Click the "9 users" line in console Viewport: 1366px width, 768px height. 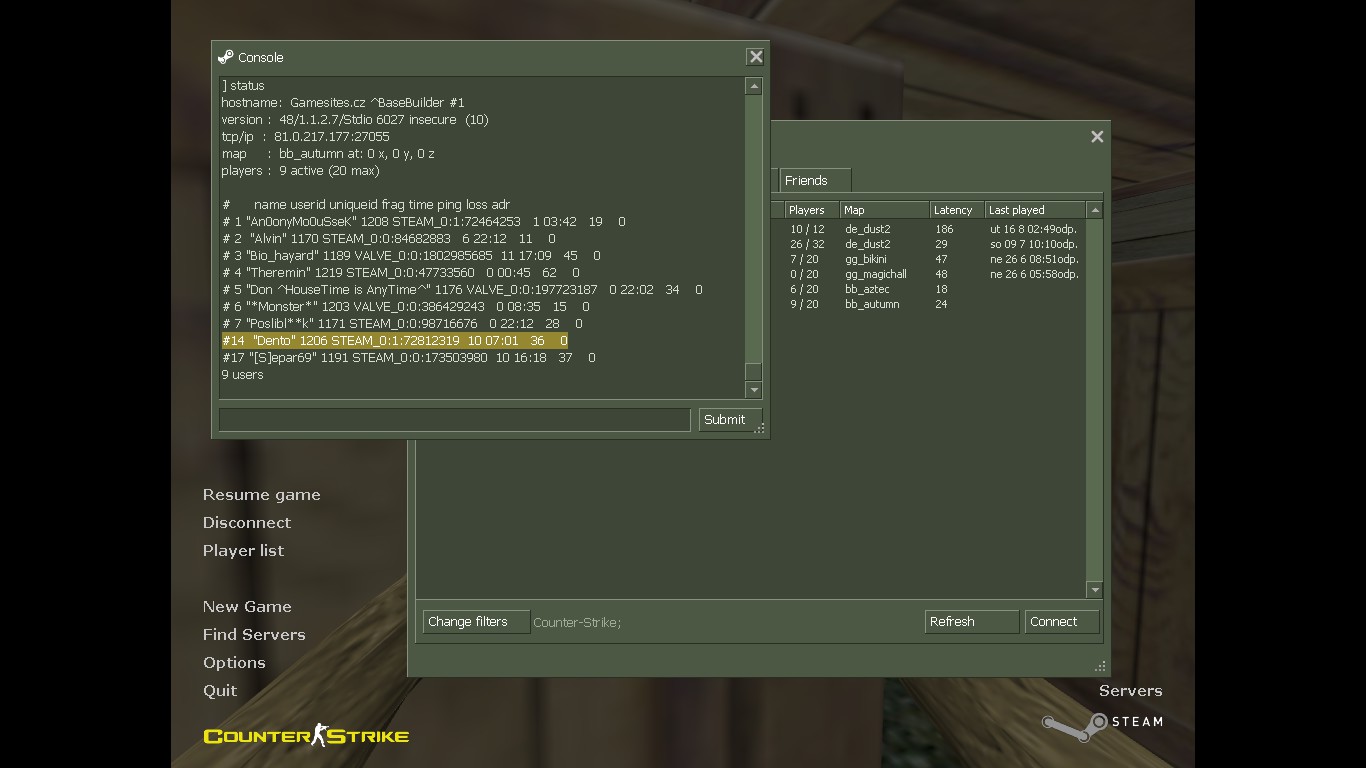[242, 375]
